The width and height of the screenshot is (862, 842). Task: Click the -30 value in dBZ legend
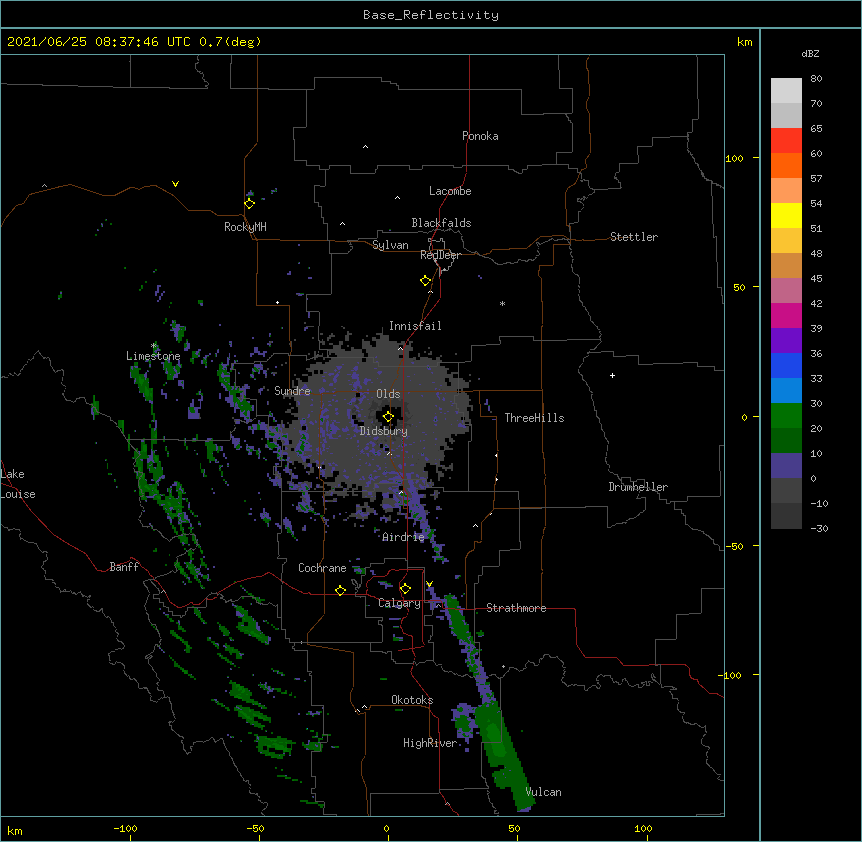[819, 528]
